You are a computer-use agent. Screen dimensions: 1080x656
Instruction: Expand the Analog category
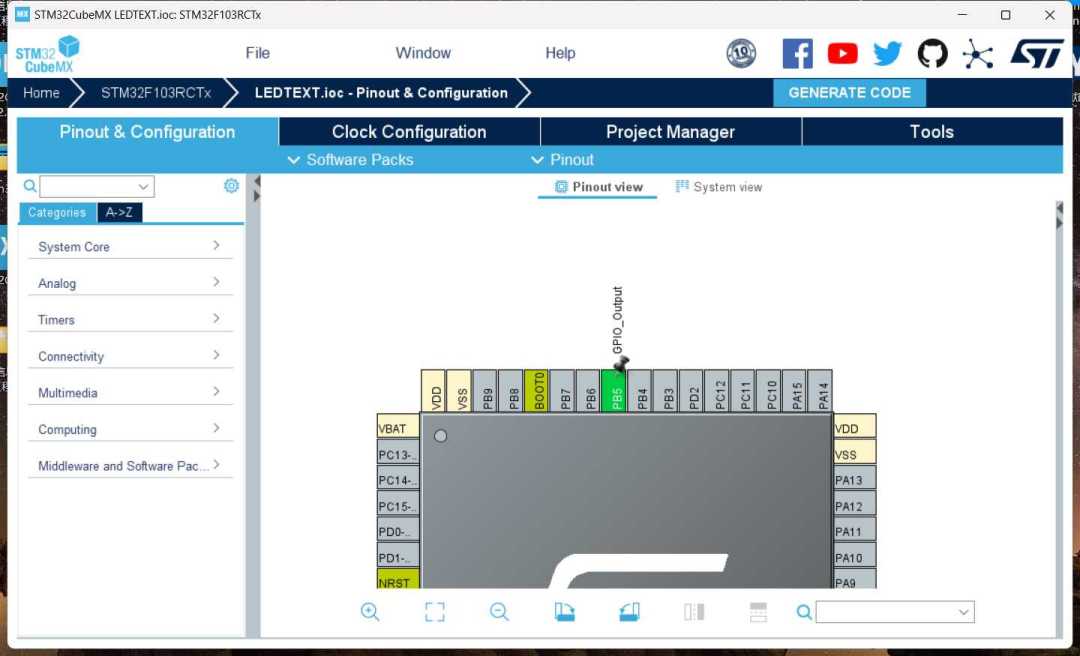pos(130,283)
